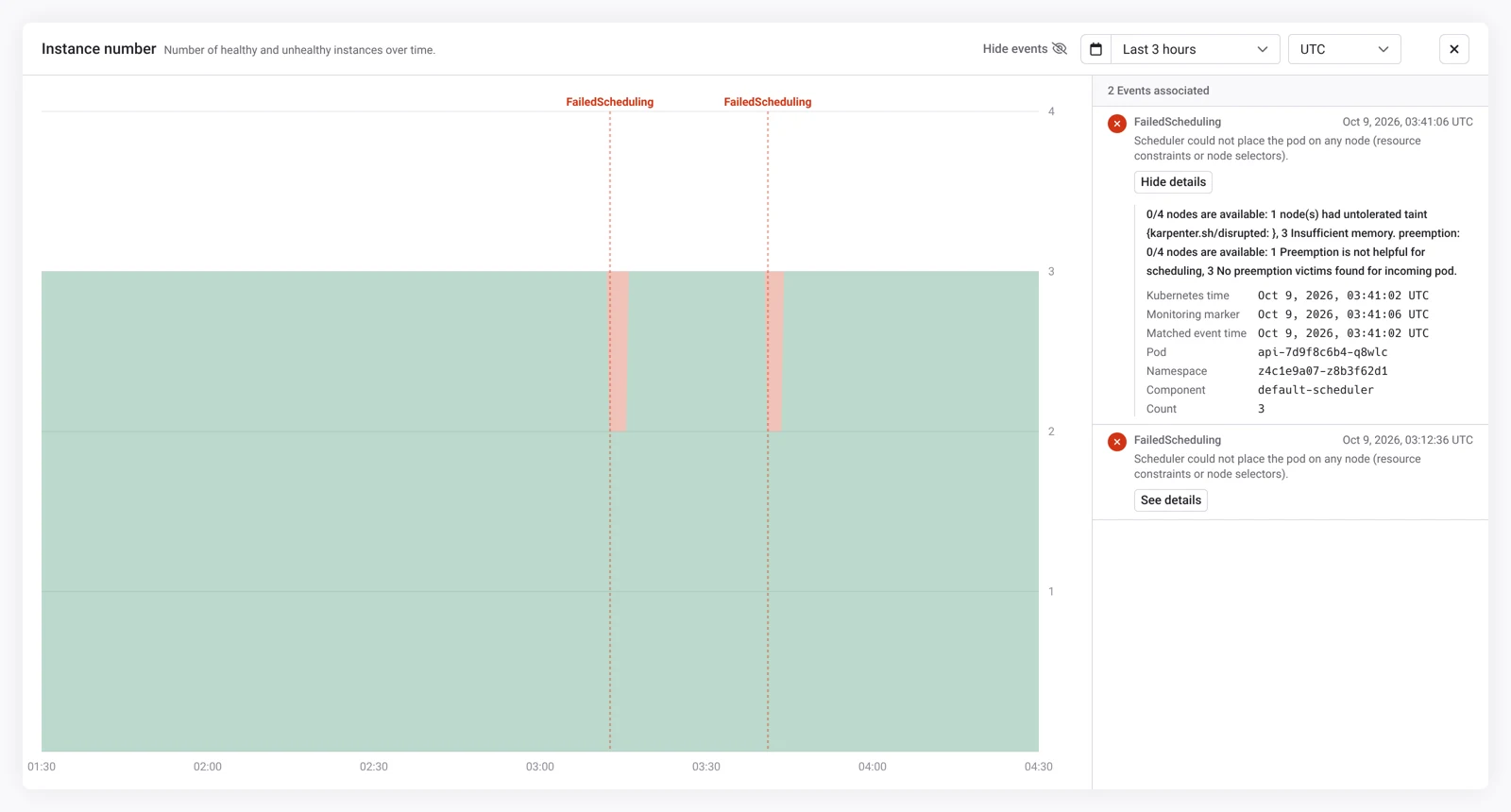
Task: Expand the 03:12:36 event with See details
Action: [1171, 500]
